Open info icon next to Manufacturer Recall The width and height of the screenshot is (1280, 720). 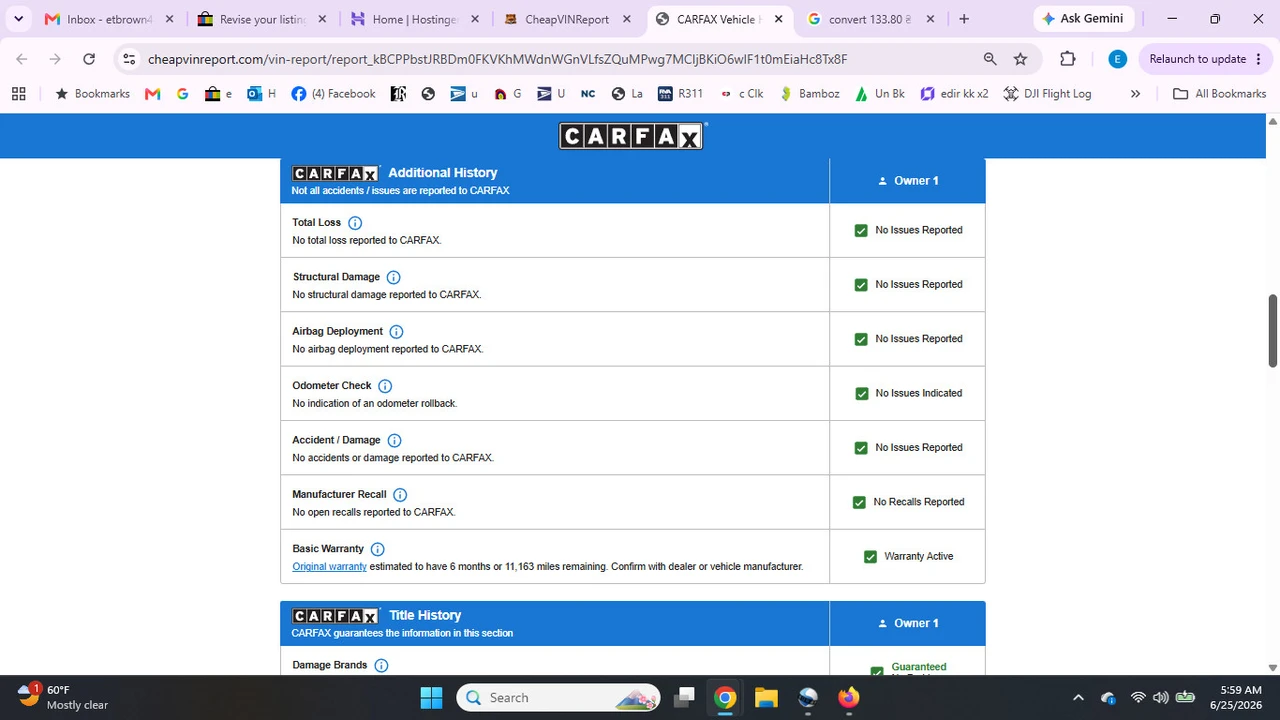coord(400,495)
